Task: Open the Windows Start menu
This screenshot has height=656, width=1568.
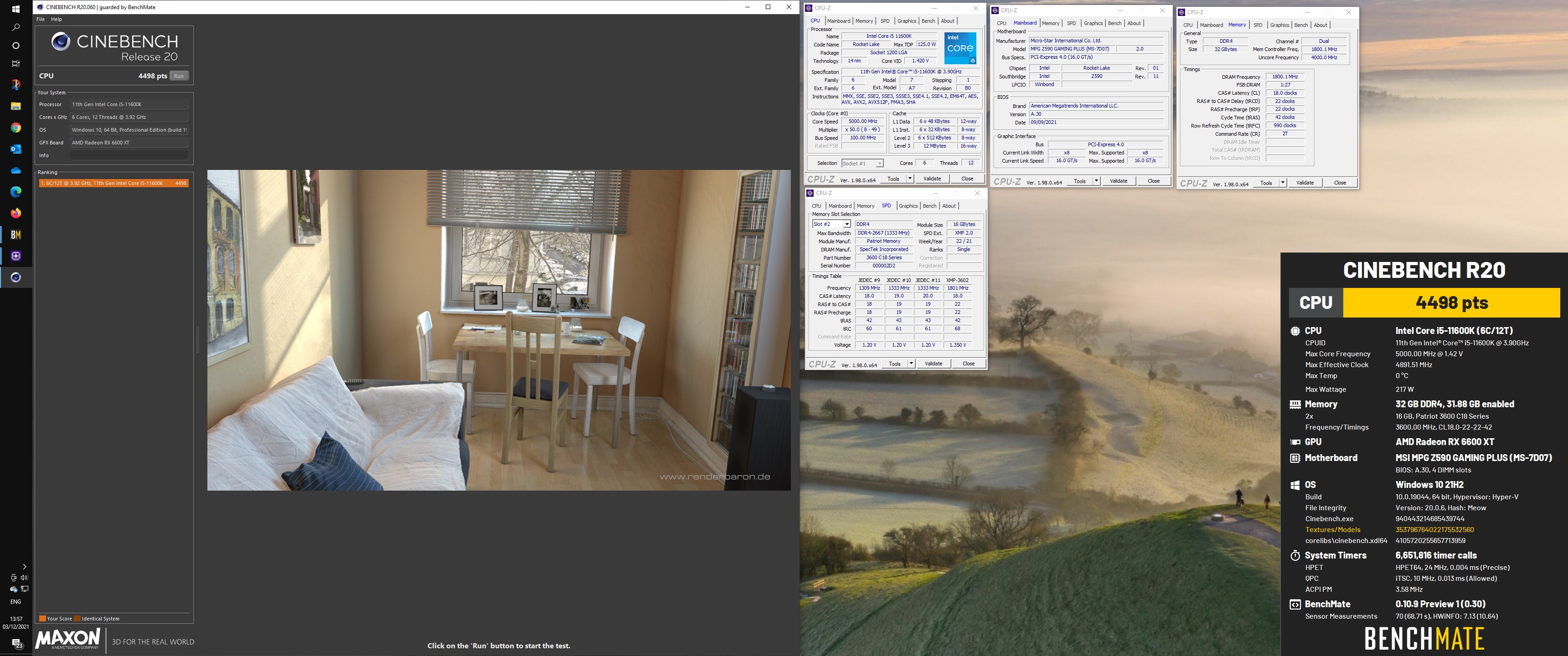Action: 16,9
